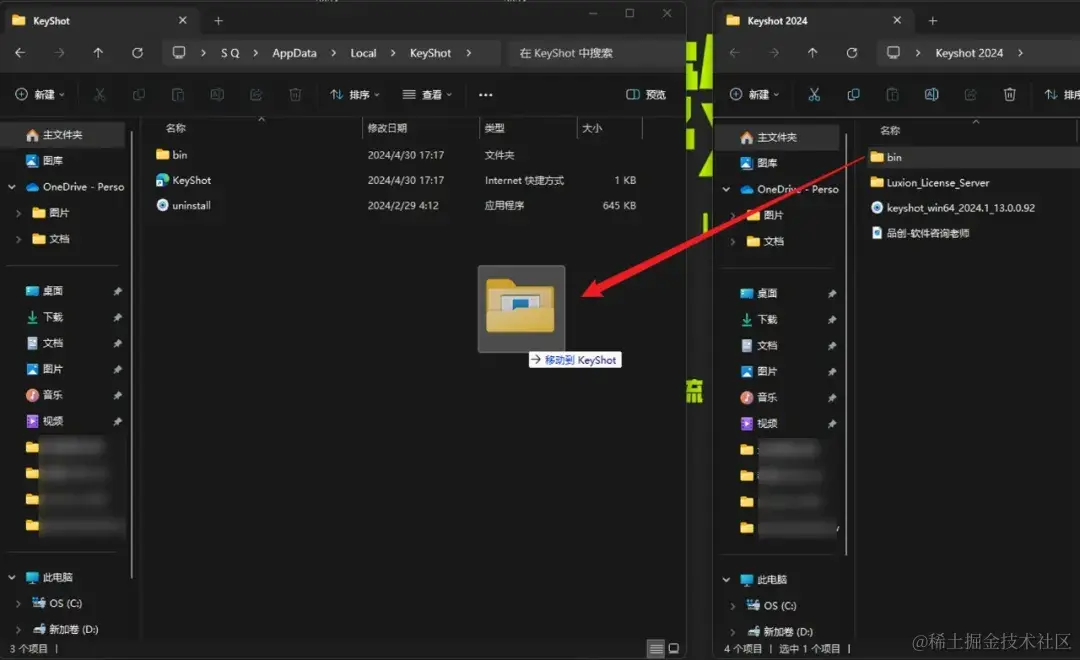1080x660 pixels.
Task: Click the 在 KeyShot 中搜索 search box
Action: click(595, 53)
